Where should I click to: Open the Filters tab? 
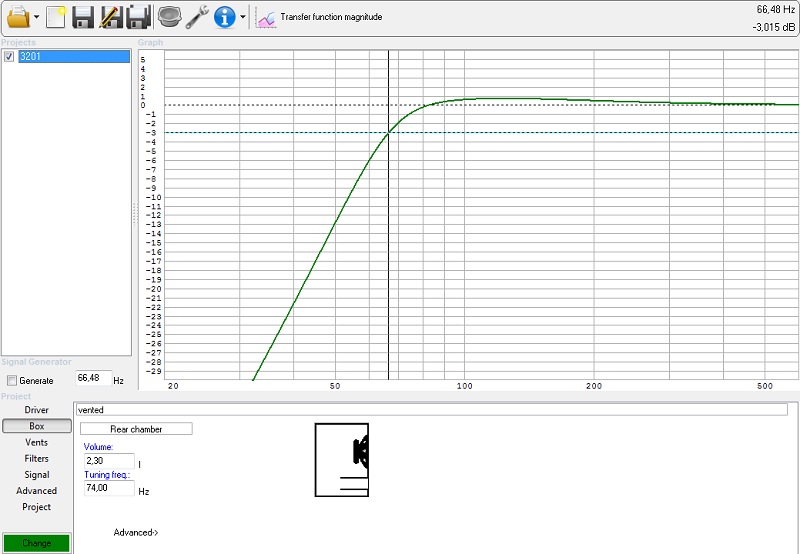pyautogui.click(x=36, y=459)
